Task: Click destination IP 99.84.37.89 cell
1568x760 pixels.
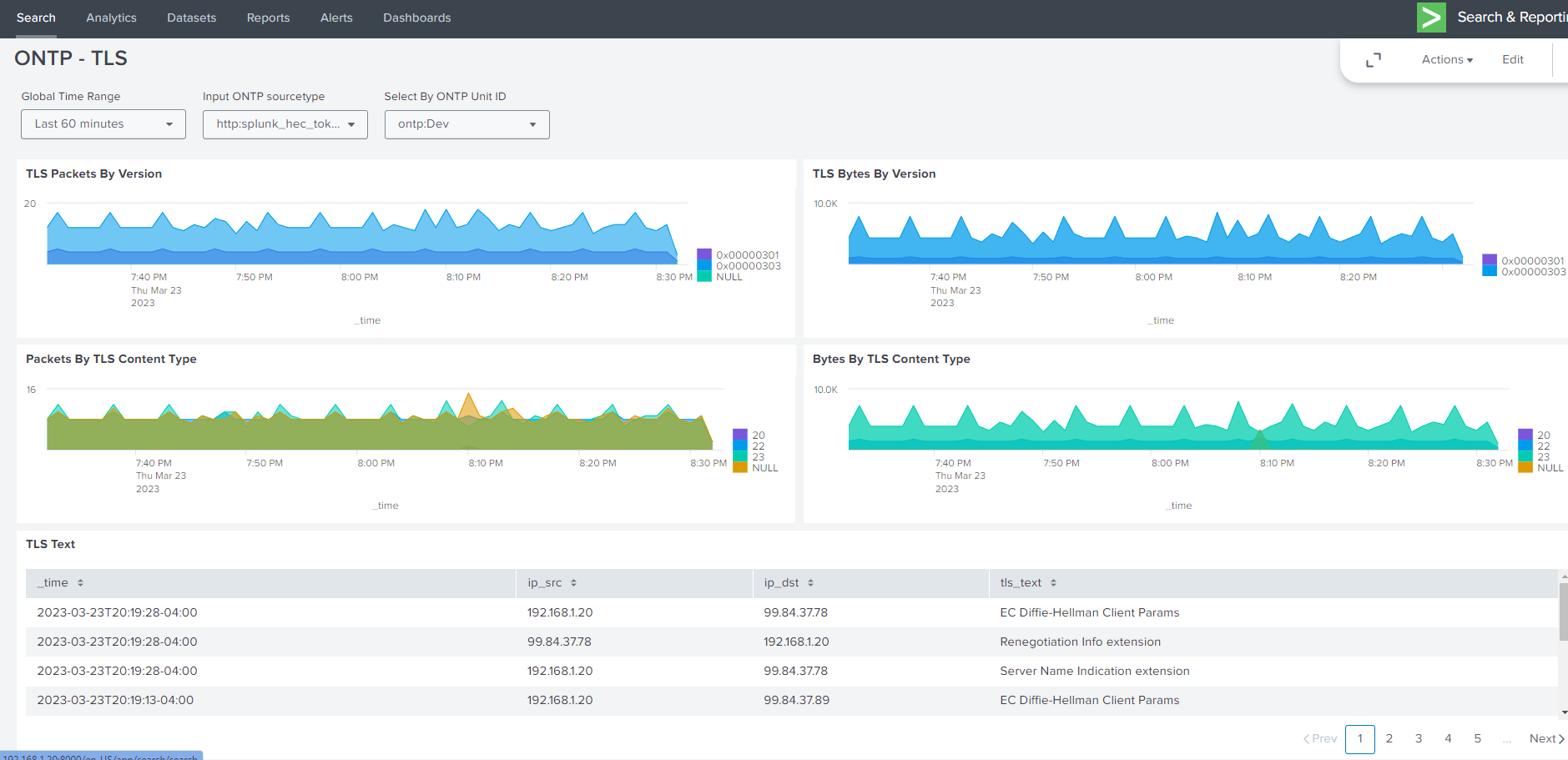Action: pos(796,701)
